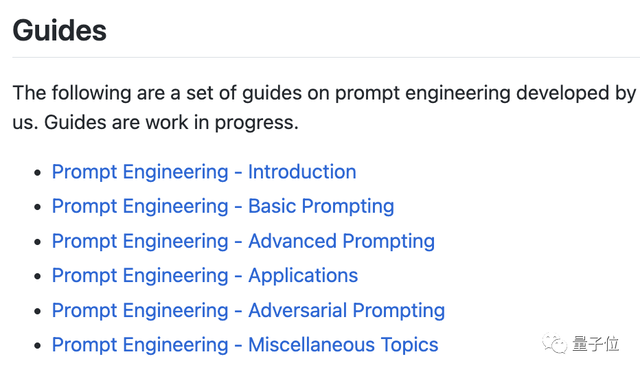Viewport: 640px width, 372px height.
Task: Open the Prompt Engineering - Introduction guide
Action: [x=204, y=172]
